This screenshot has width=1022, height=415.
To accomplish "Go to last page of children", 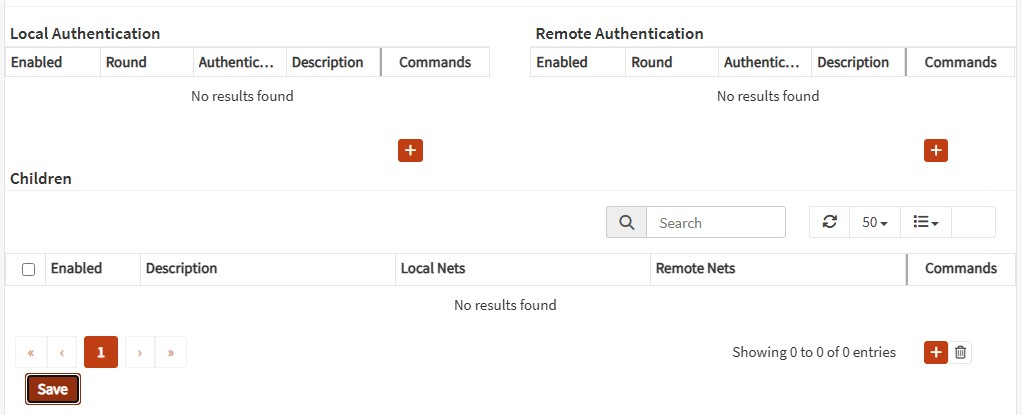I will pyautogui.click(x=171, y=352).
